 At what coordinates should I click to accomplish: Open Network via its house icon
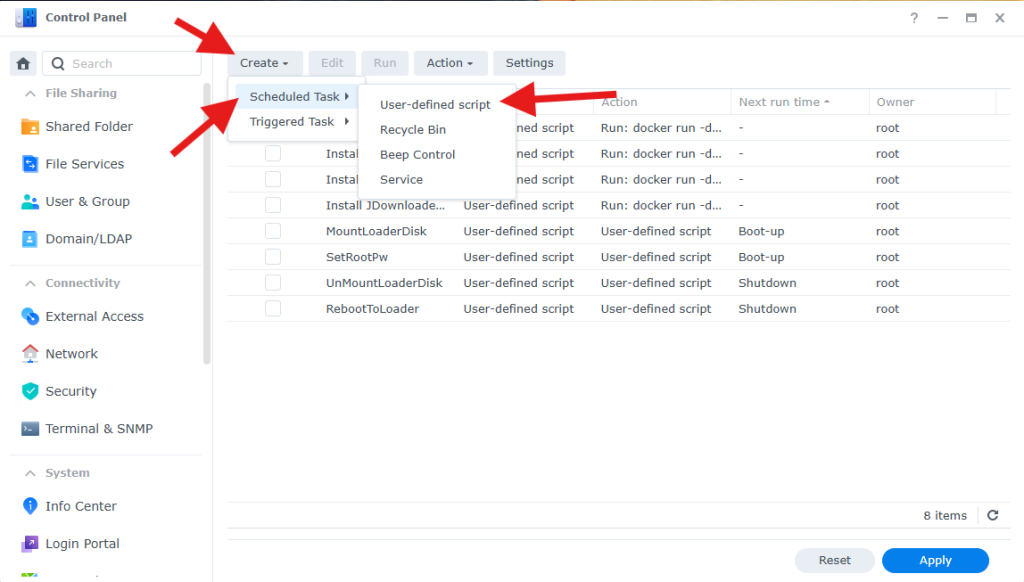(x=30, y=353)
